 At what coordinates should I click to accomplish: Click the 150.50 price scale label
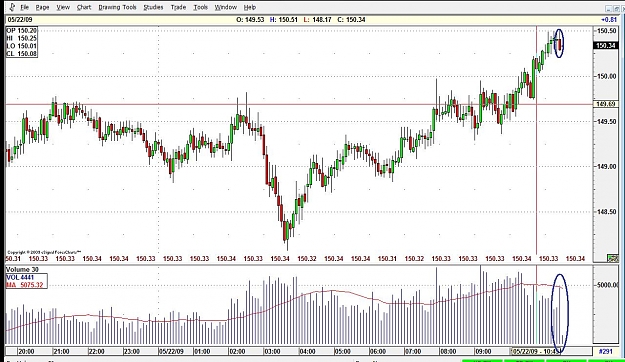(x=606, y=31)
